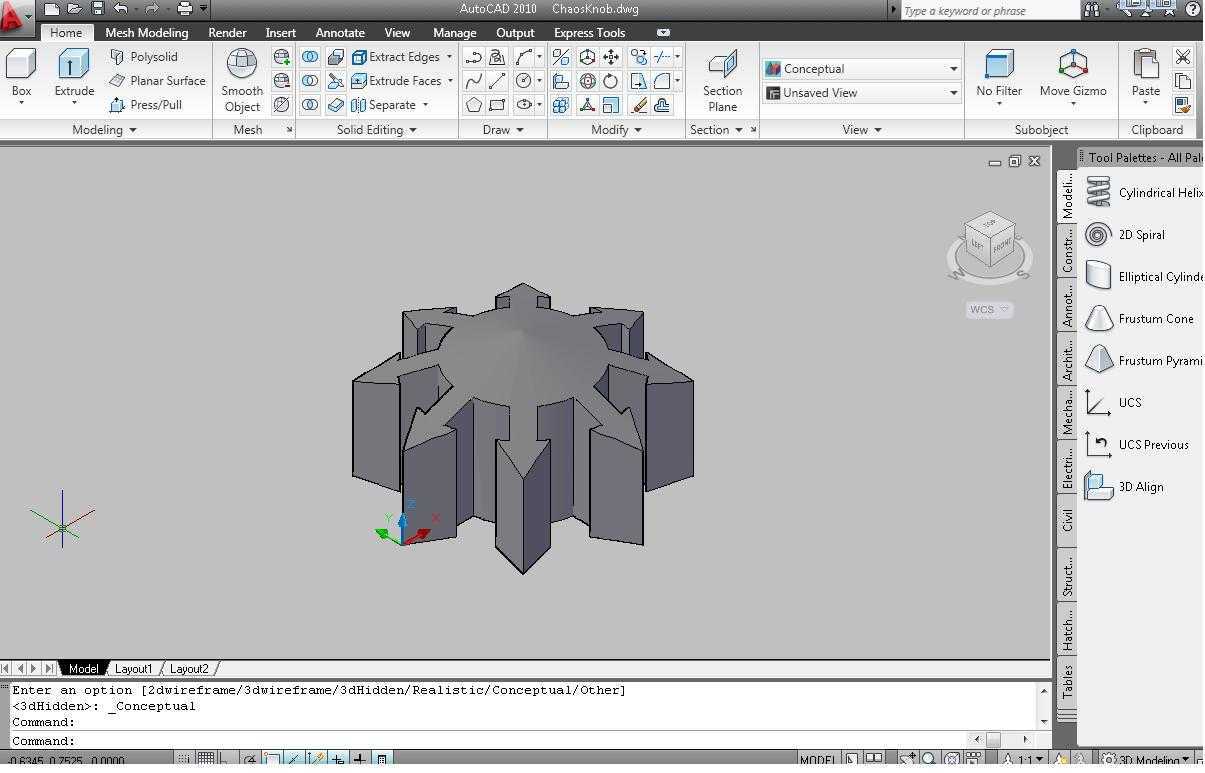
Task: Toggle MODEL space button in status bar
Action: [x=817, y=760]
